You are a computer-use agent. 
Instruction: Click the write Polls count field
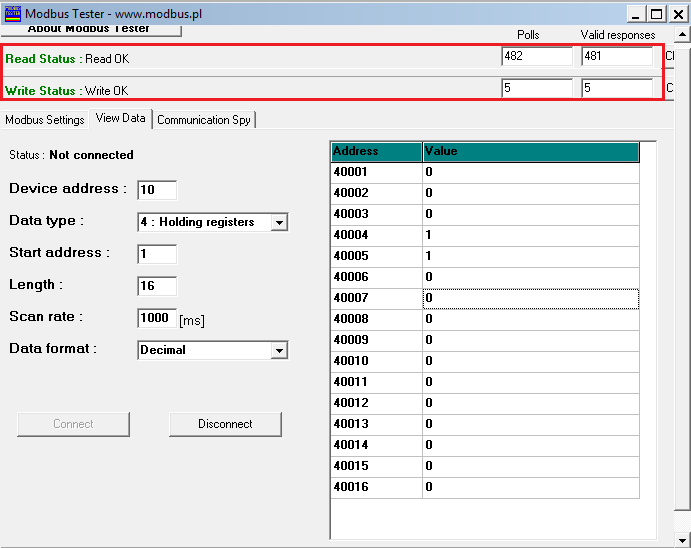pos(537,88)
